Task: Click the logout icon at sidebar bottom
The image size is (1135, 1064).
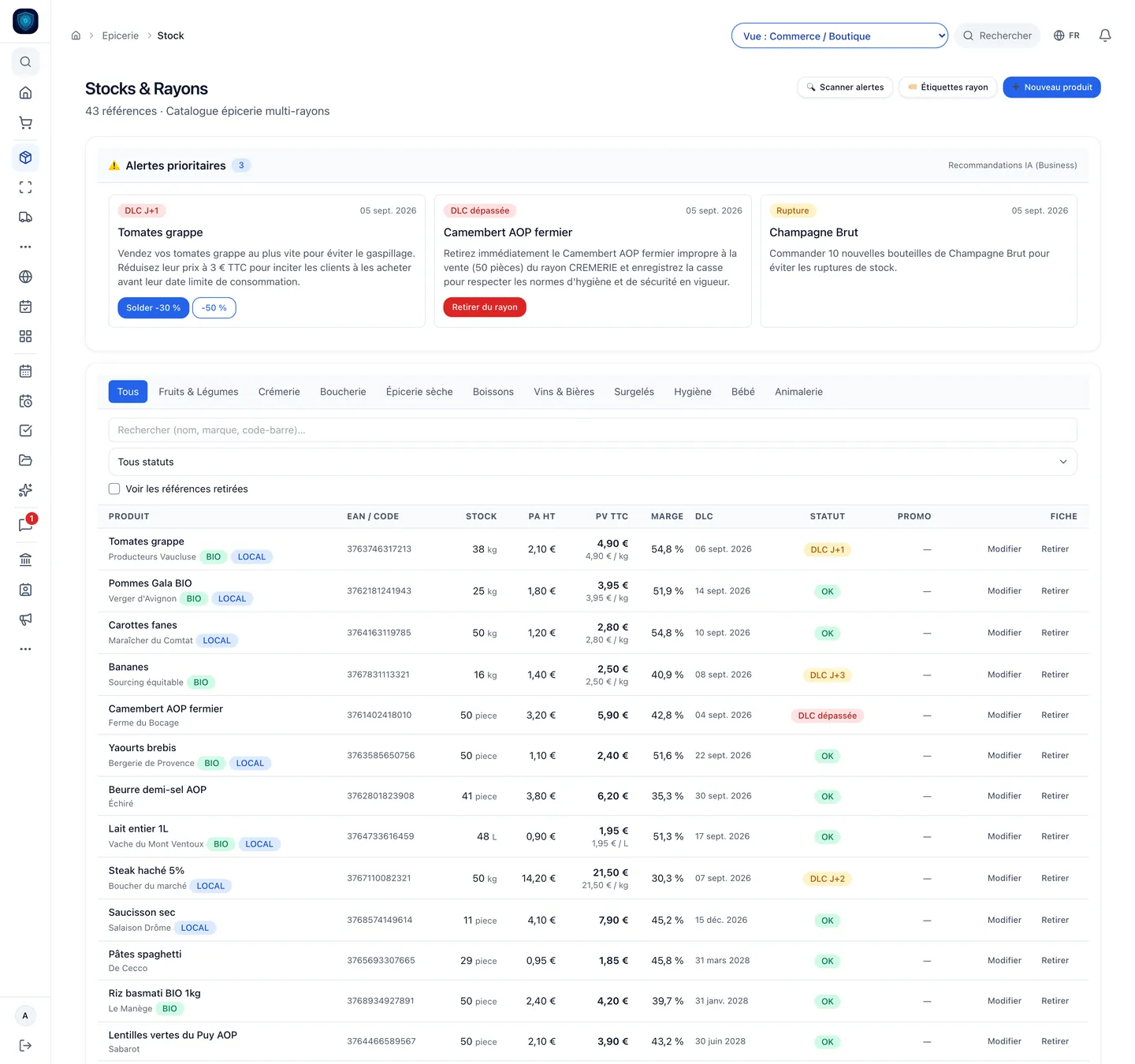Action: tap(25, 1046)
